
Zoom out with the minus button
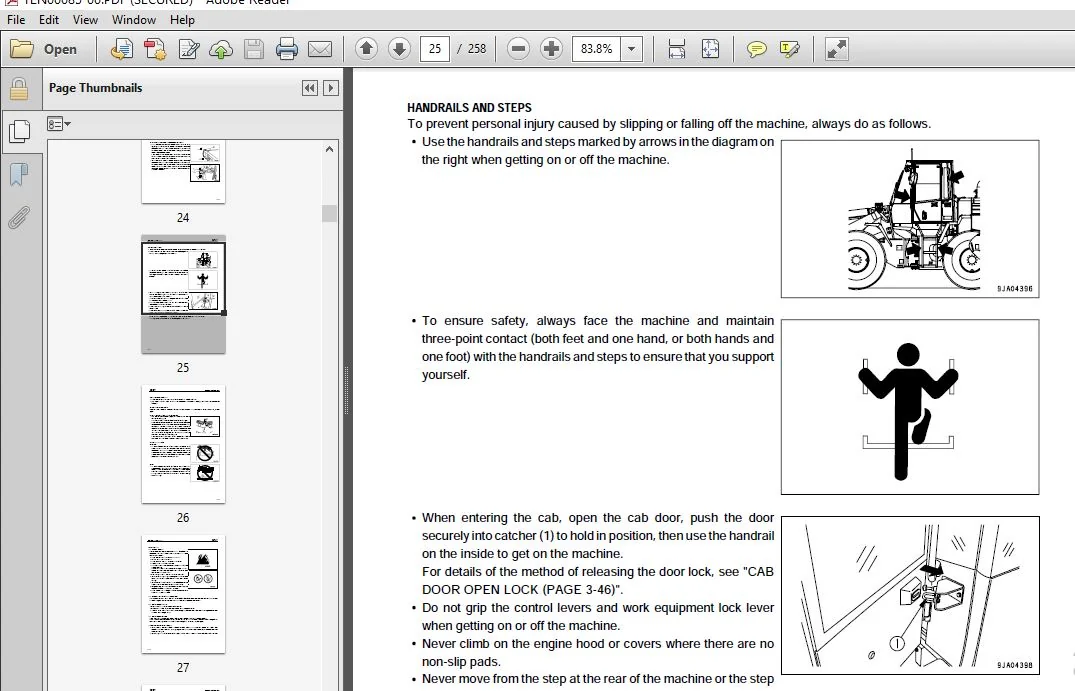[x=518, y=49]
